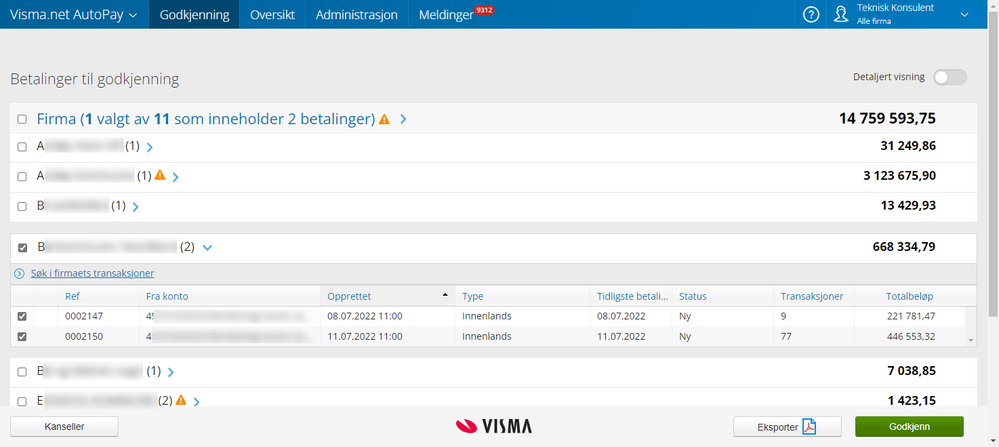
Task: Click the PDF icon on the Eksporter button
Action: [809, 427]
